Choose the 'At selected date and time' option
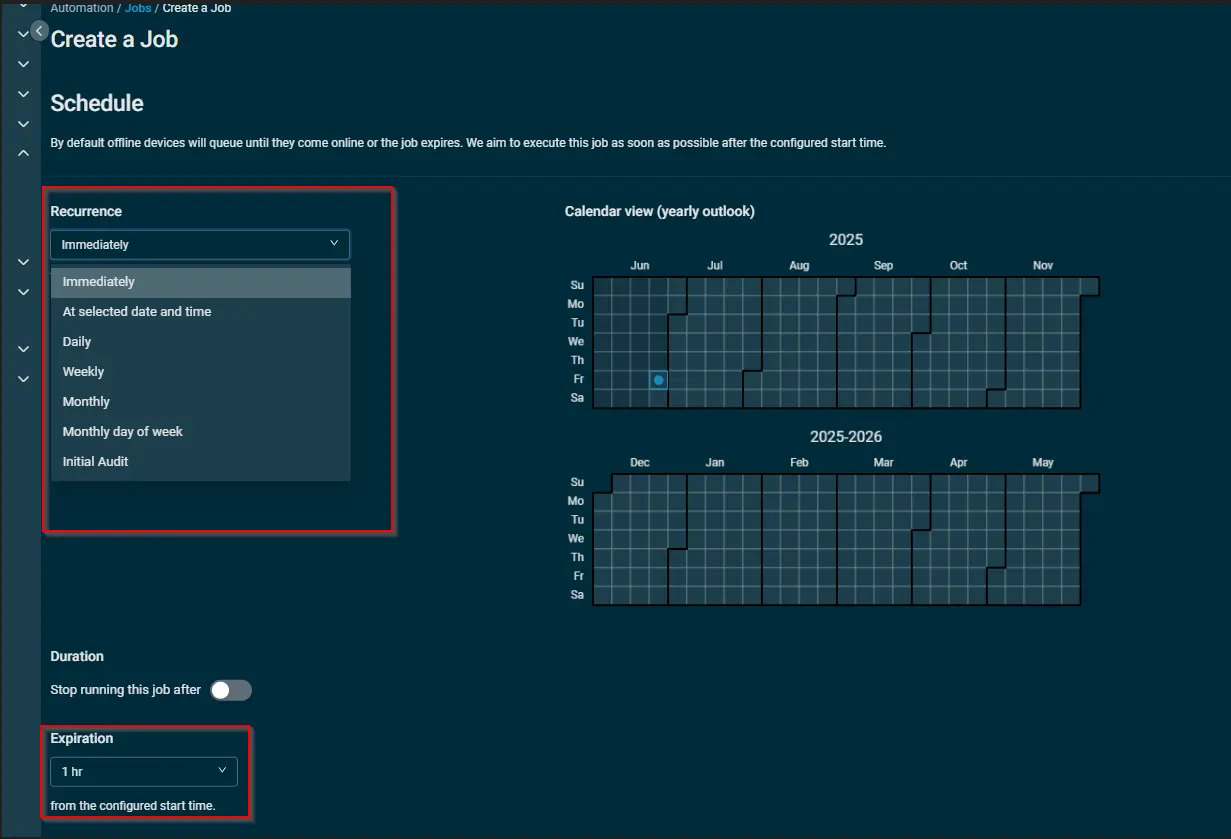Image resolution: width=1231 pixels, height=839 pixels. coord(200,312)
